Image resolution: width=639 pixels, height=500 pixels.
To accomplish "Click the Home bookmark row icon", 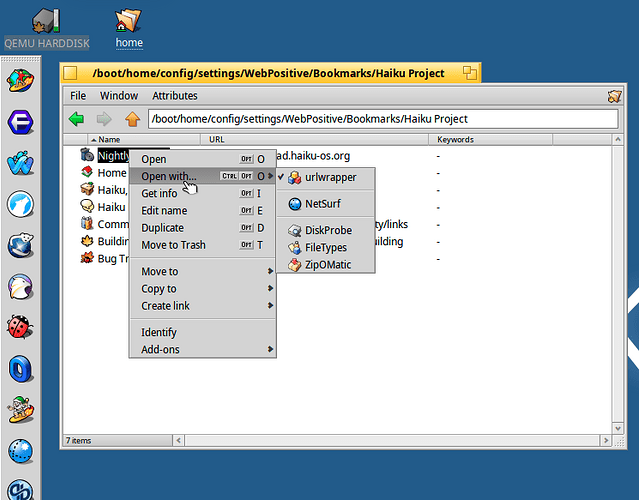I will click(x=87, y=172).
